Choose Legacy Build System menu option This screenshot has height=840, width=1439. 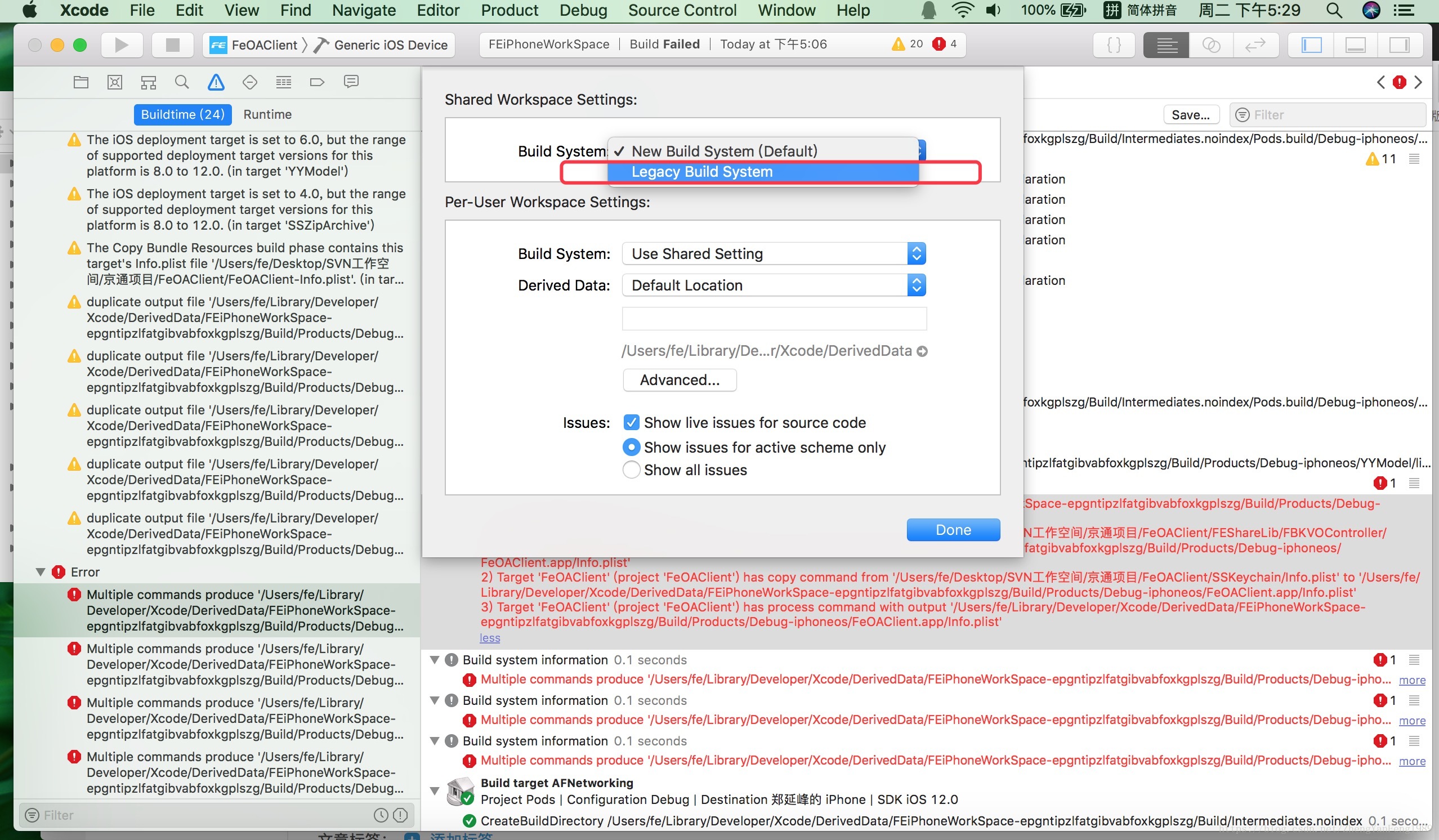(x=701, y=172)
